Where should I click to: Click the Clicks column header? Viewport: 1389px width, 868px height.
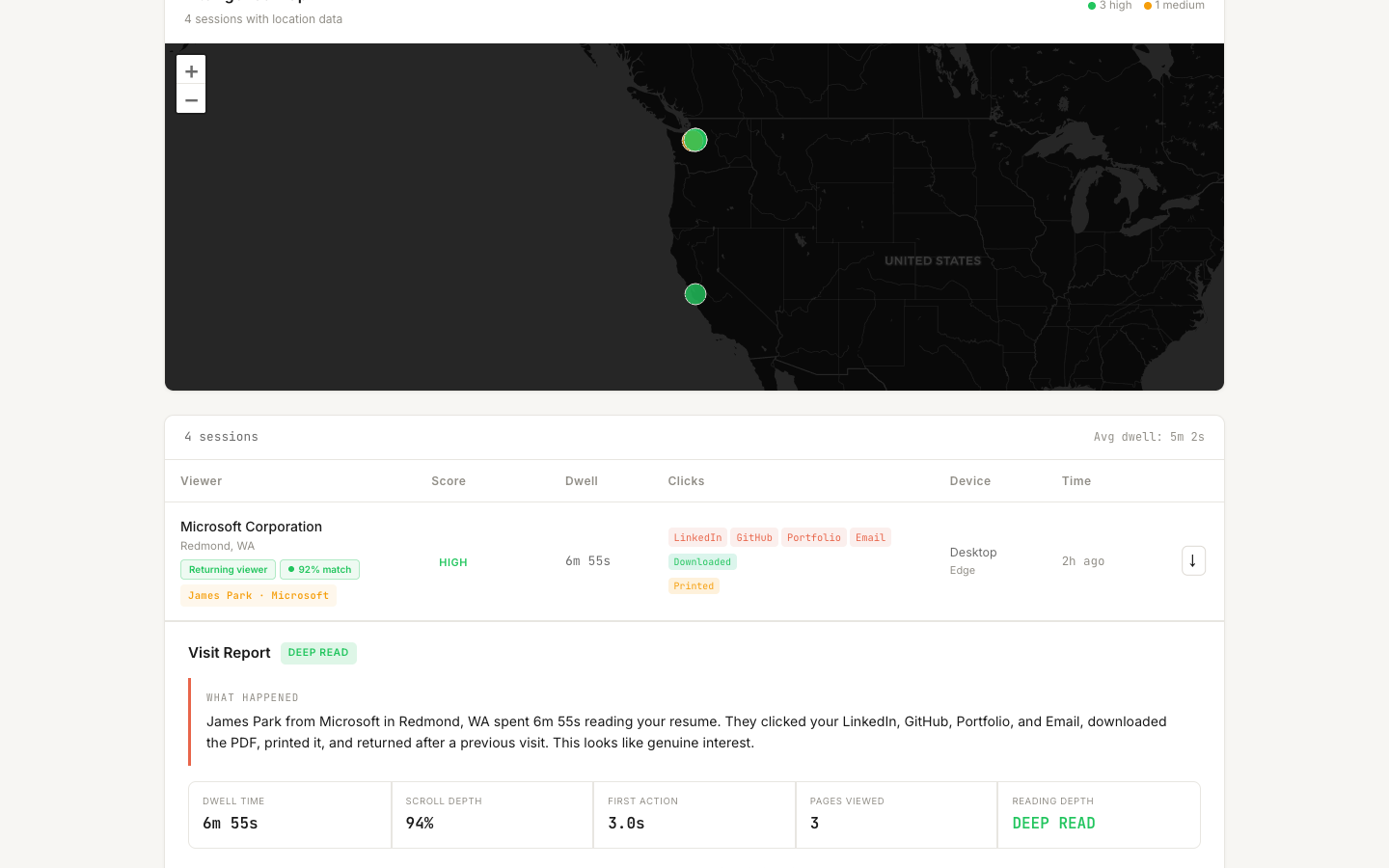686,481
